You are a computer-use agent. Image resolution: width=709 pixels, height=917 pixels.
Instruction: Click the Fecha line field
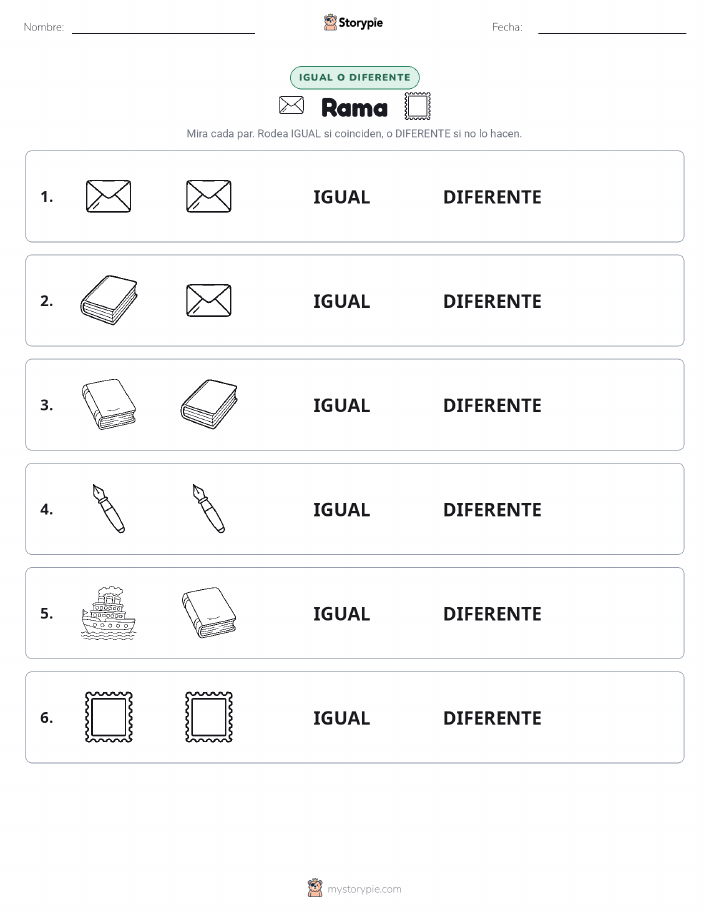pyautogui.click(x=612, y=27)
